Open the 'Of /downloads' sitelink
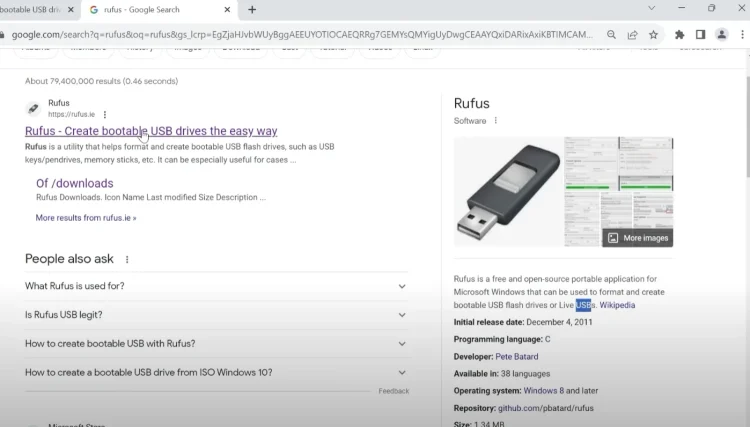 pos(75,183)
